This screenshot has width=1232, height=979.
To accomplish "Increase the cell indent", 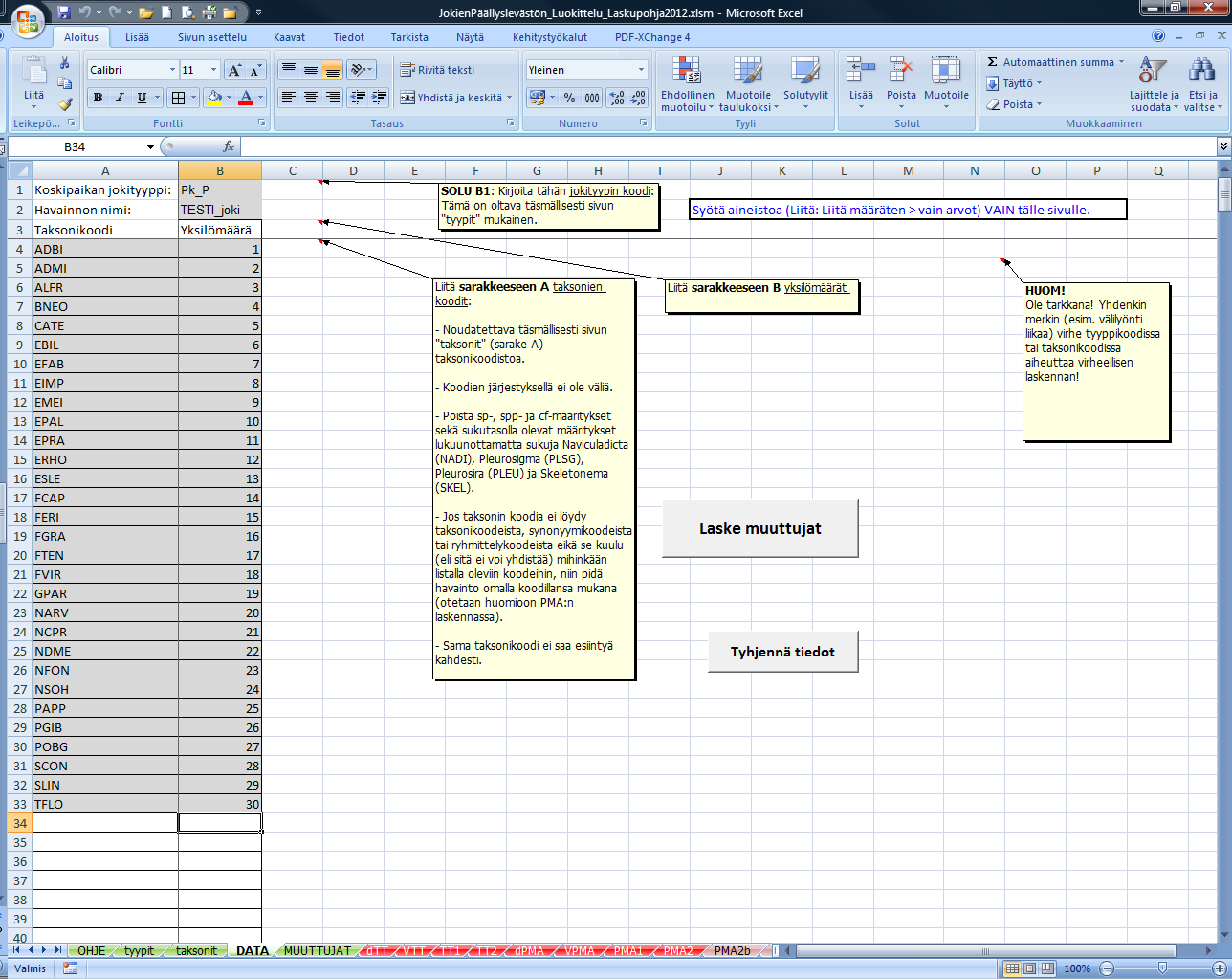I will 380,98.
